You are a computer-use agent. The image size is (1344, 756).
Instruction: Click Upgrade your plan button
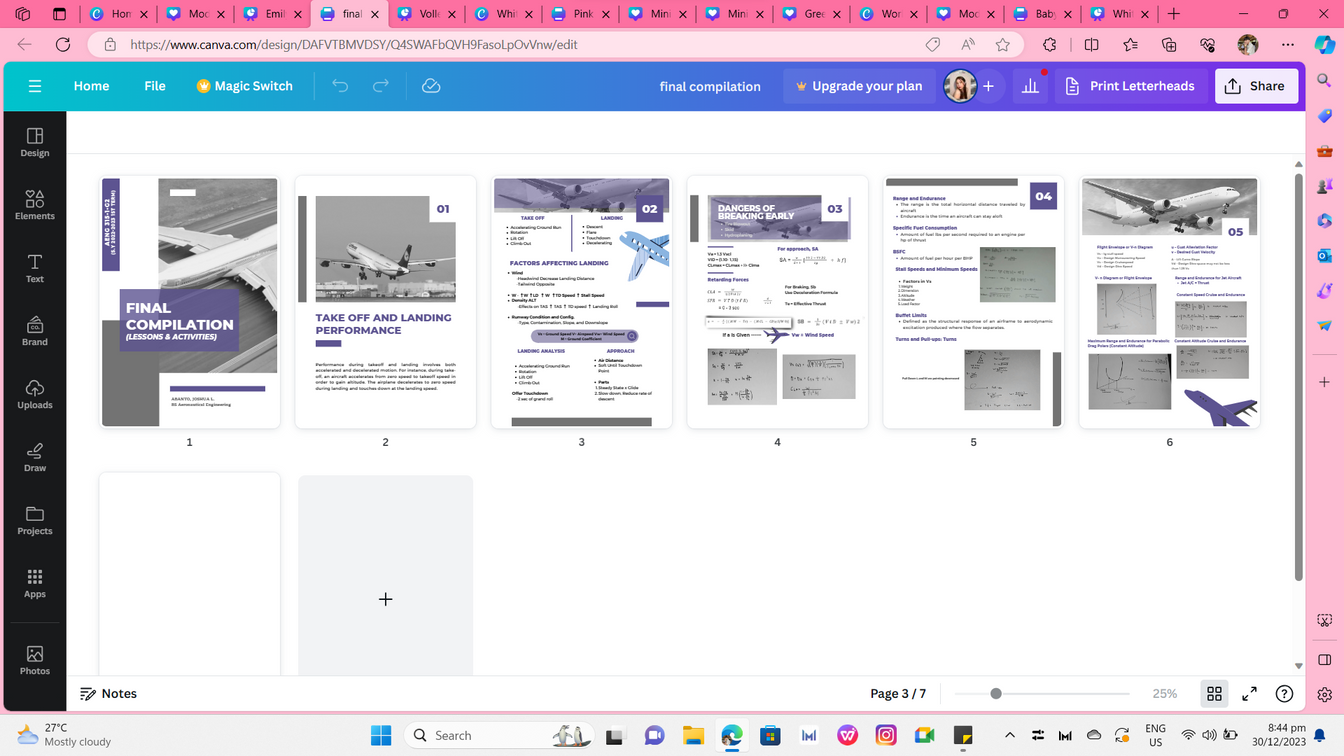pyautogui.click(x=858, y=86)
